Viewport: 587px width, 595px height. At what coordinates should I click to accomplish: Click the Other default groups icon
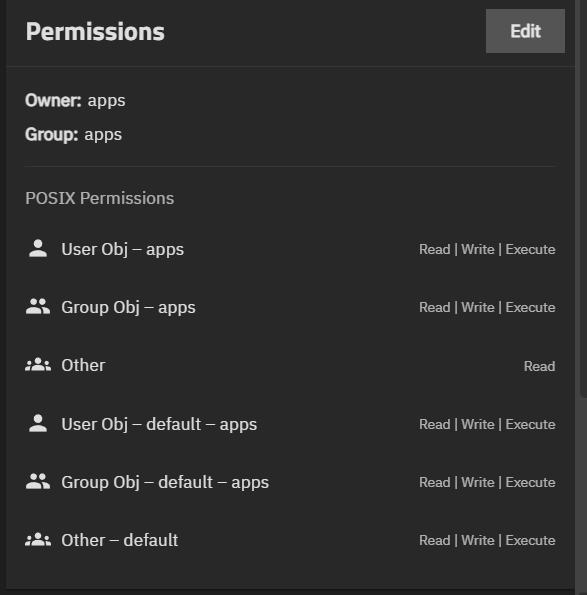coord(38,540)
